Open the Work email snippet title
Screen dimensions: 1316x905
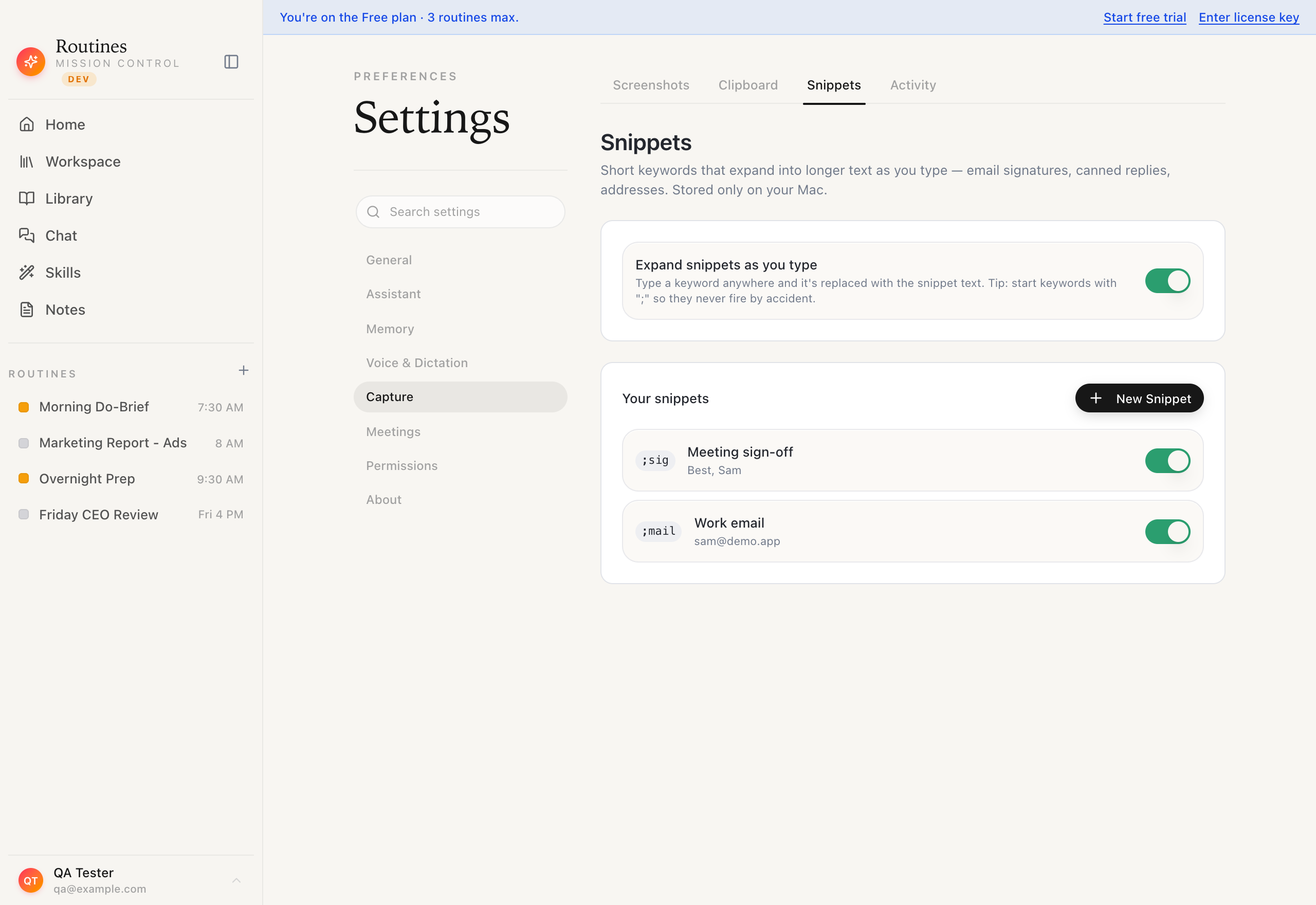tap(729, 523)
